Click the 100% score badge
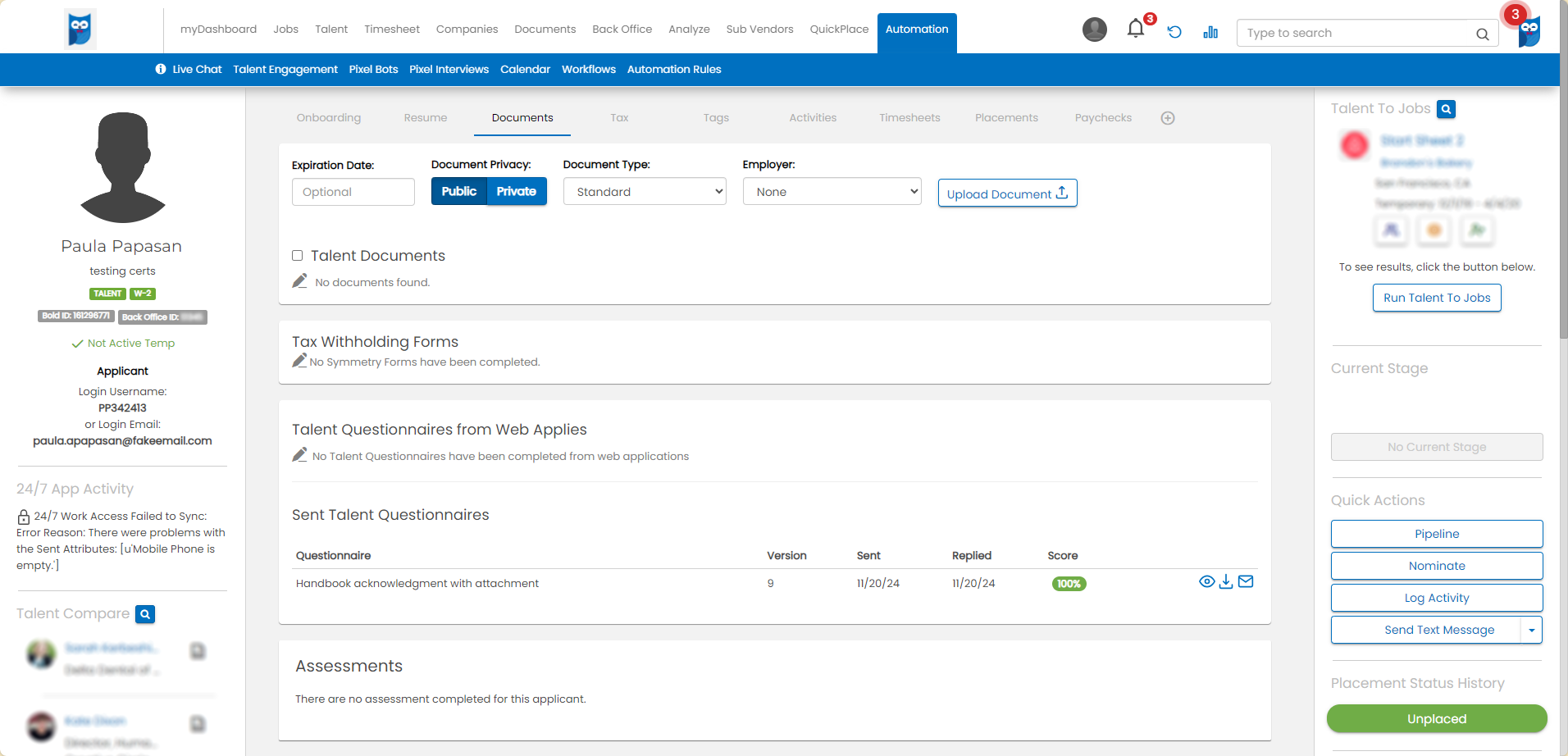This screenshot has height=756, width=1568. coord(1069,584)
